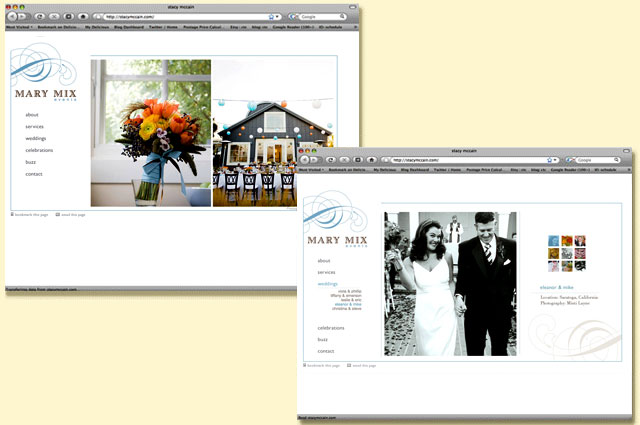The width and height of the screenshot is (640, 425).
Task: Open the weddings section in the back window
Action: point(36,138)
